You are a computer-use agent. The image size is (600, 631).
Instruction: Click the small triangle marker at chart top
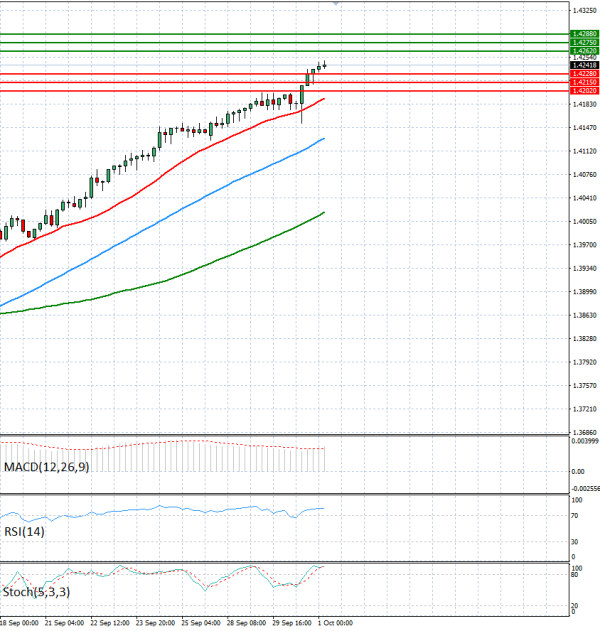(336, 3)
